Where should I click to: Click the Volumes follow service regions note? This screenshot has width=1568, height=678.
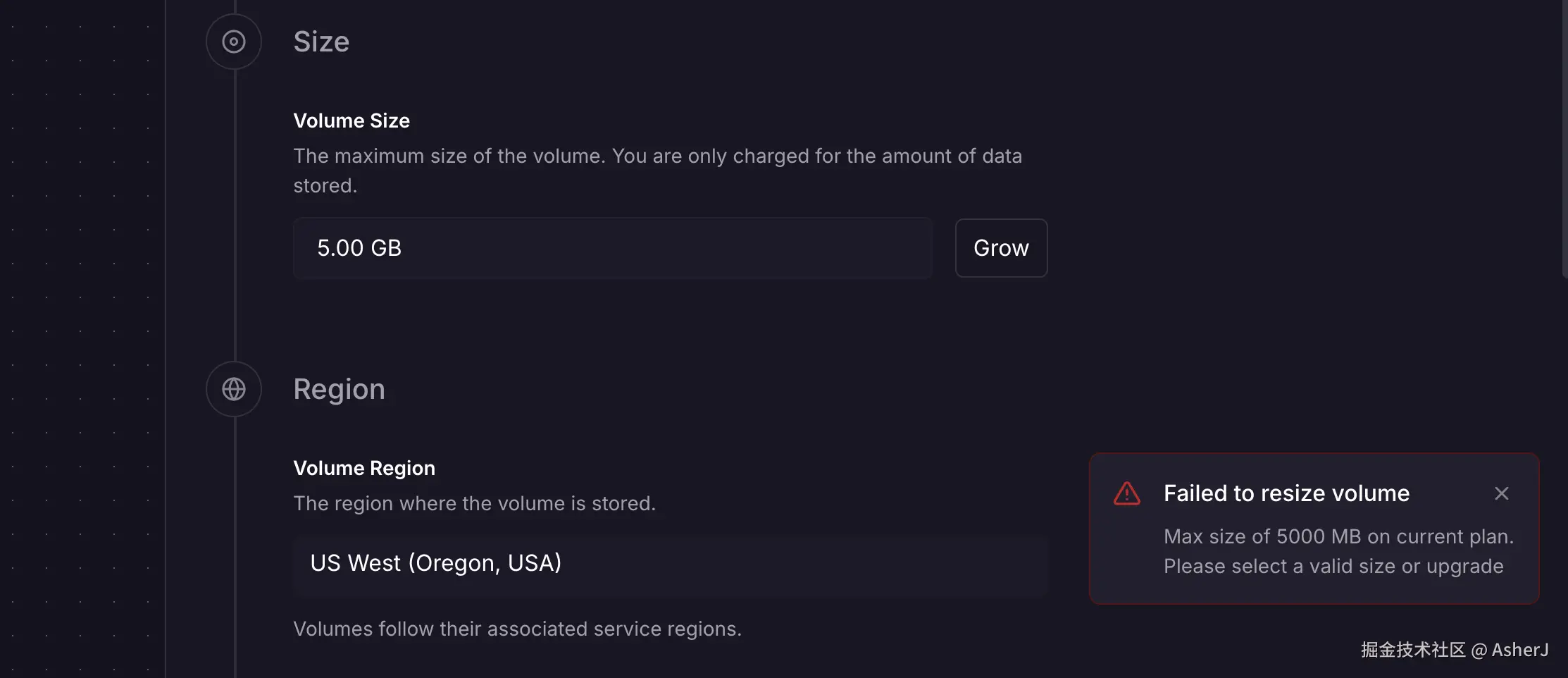click(517, 629)
